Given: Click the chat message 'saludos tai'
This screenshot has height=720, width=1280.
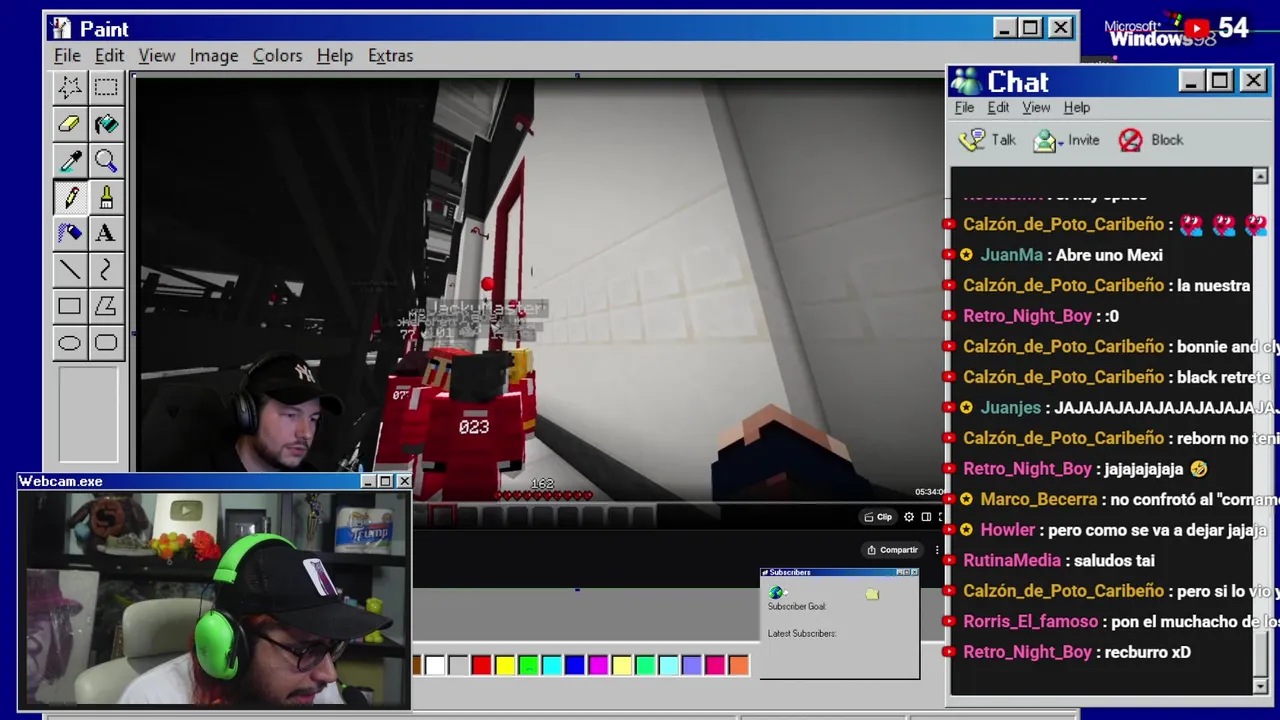Looking at the screenshot, I should (x=1114, y=561).
